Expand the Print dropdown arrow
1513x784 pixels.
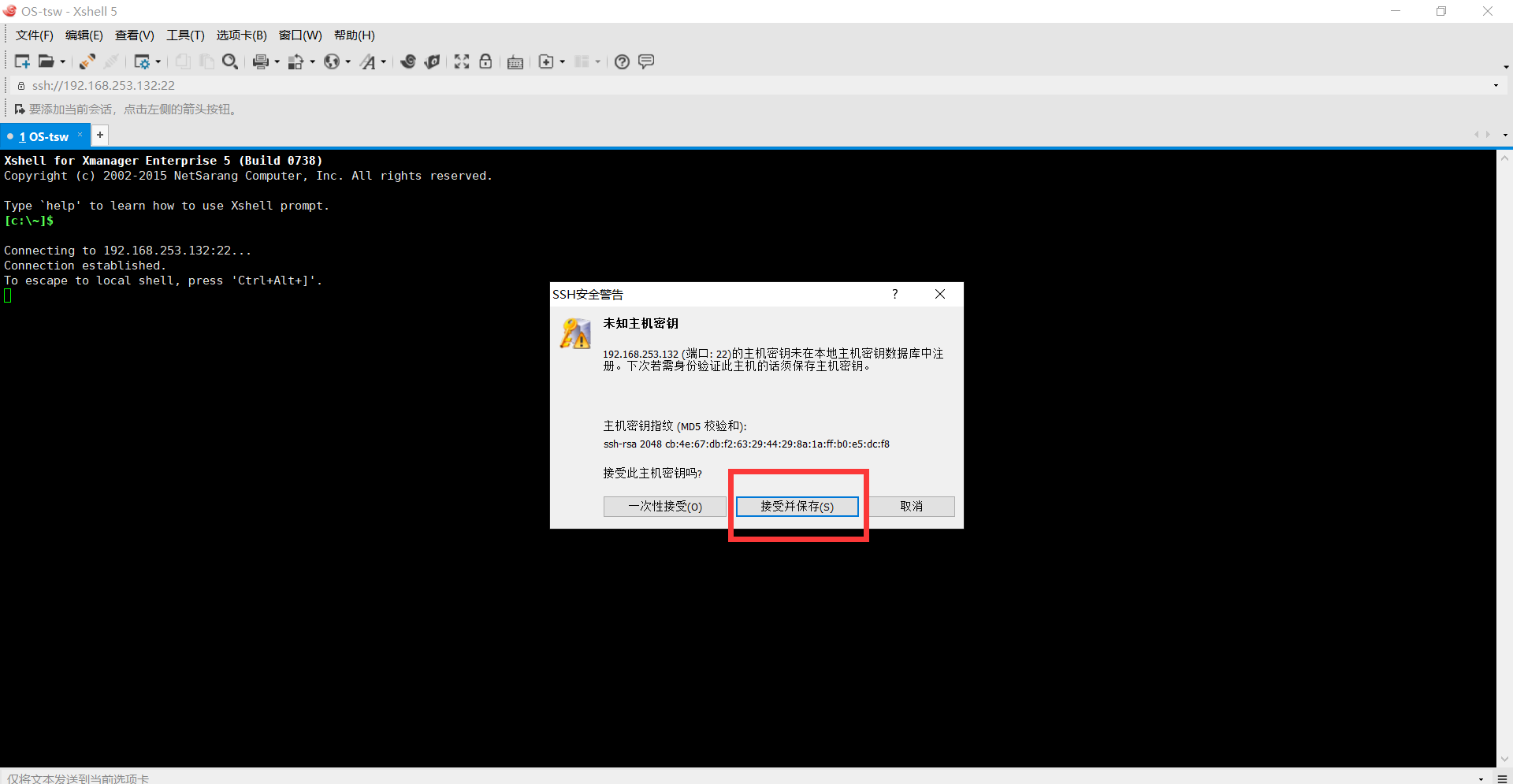tap(277, 61)
